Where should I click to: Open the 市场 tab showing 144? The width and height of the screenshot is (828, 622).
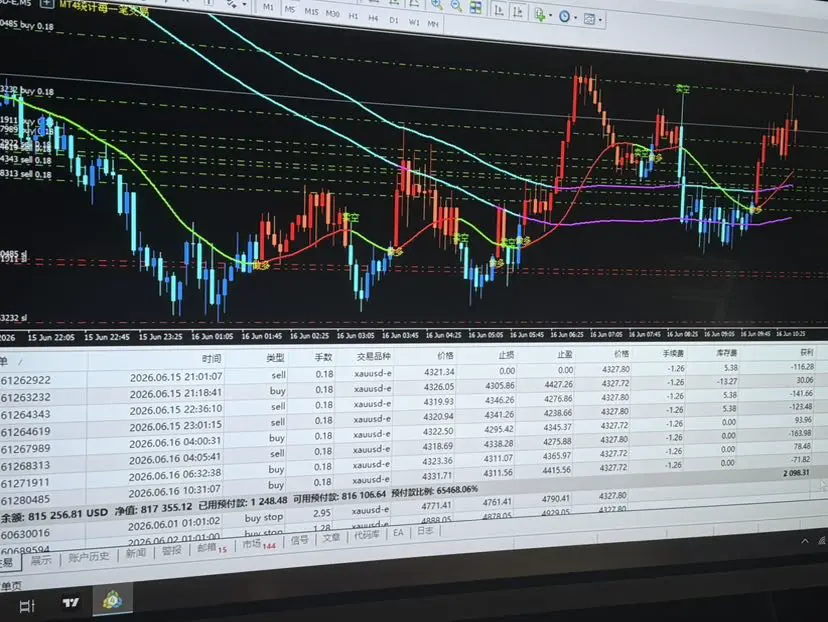click(x=259, y=544)
